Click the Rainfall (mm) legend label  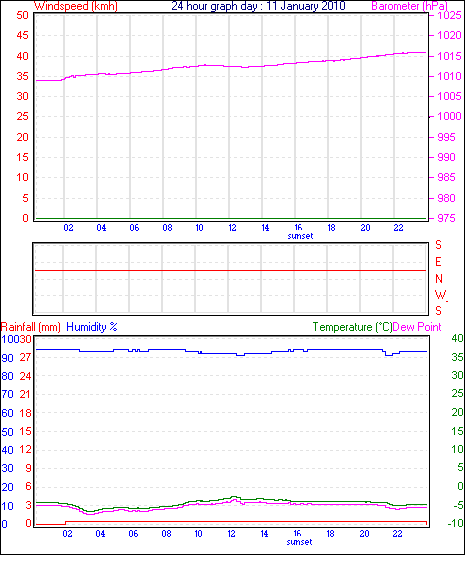pos(31,327)
